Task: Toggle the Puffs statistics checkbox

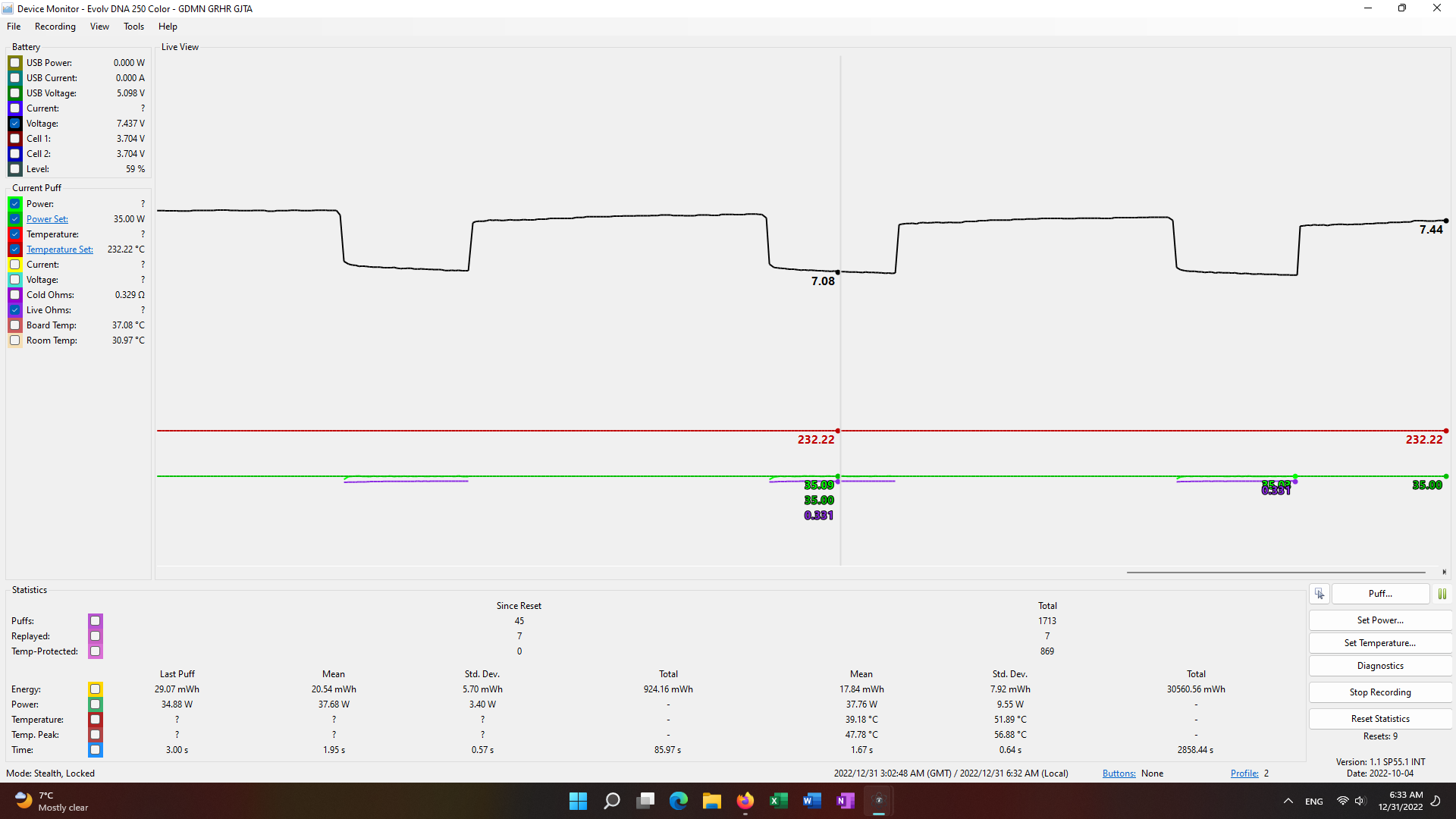Action: (95, 621)
